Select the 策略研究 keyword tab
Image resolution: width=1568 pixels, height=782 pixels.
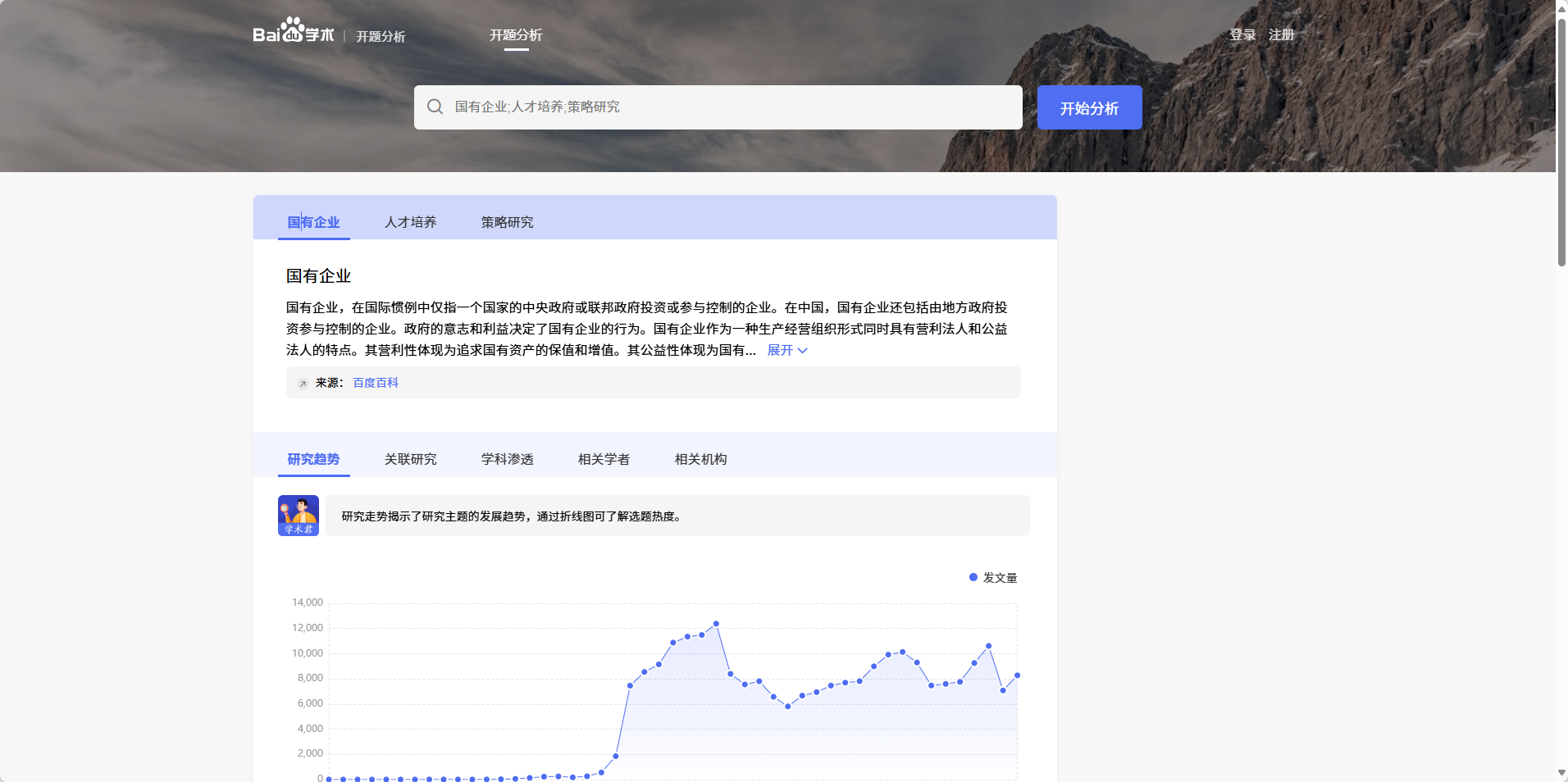pyautogui.click(x=508, y=222)
